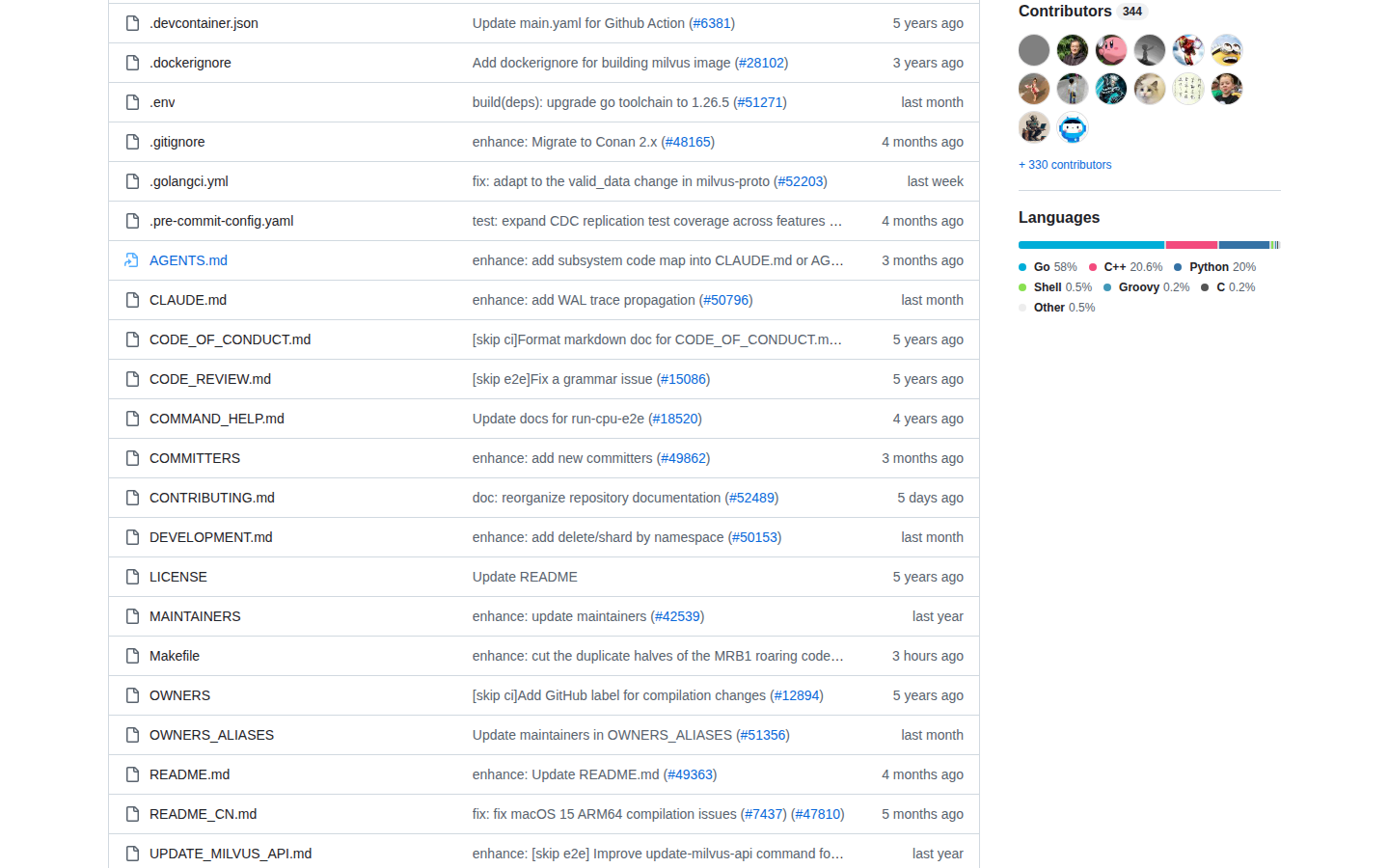Click the Groovy 0.2% language entry

coord(1147,287)
